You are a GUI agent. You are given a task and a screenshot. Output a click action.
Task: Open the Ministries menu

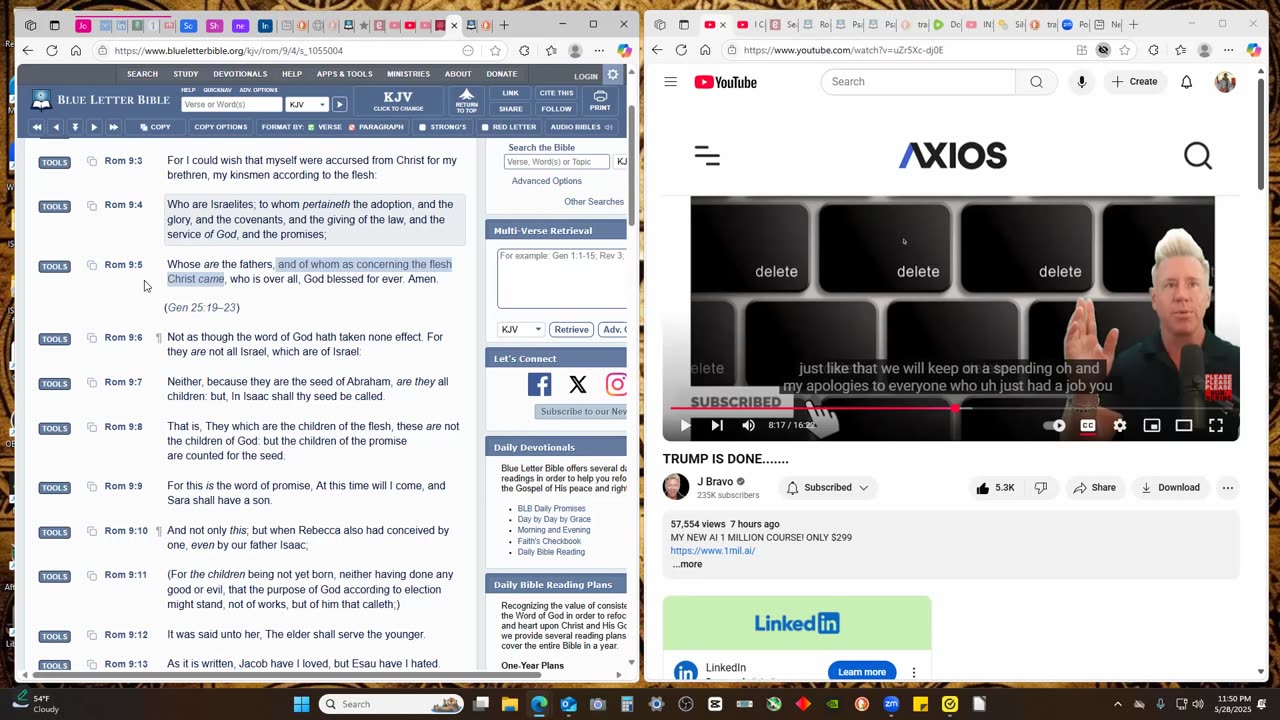coord(408,74)
